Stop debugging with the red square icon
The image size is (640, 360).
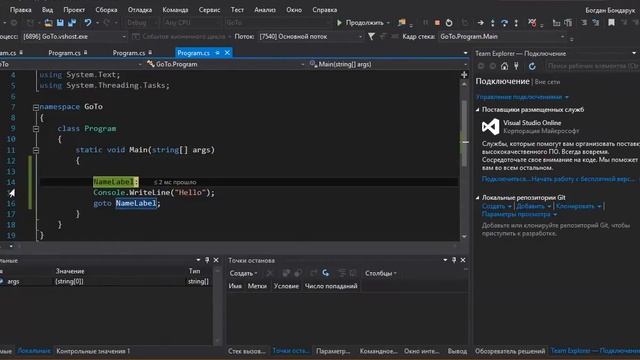[x=437, y=23]
